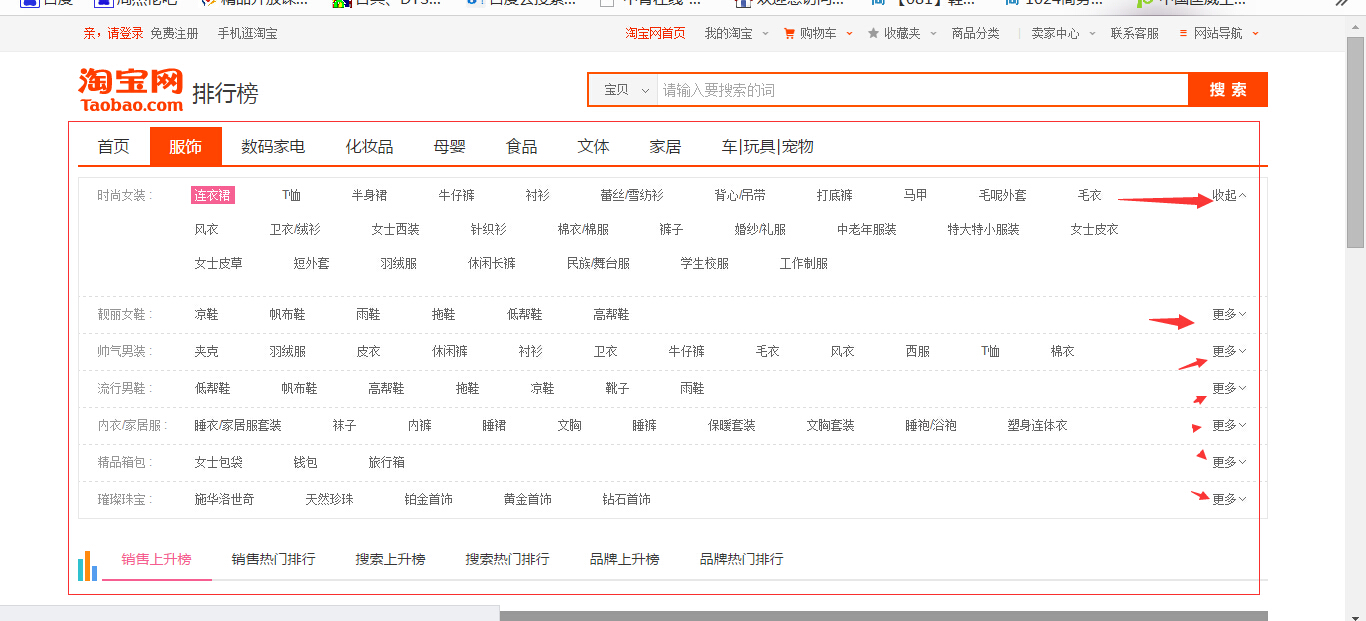Go to 淘宝网首页 in top bar
The image size is (1366, 621).
pyautogui.click(x=655, y=33)
